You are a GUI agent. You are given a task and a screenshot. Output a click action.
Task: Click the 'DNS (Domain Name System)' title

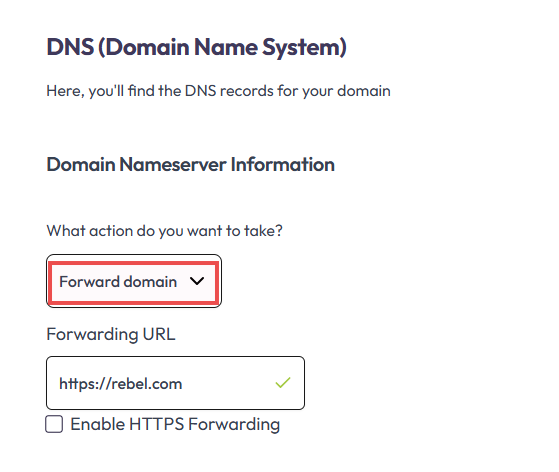(196, 47)
